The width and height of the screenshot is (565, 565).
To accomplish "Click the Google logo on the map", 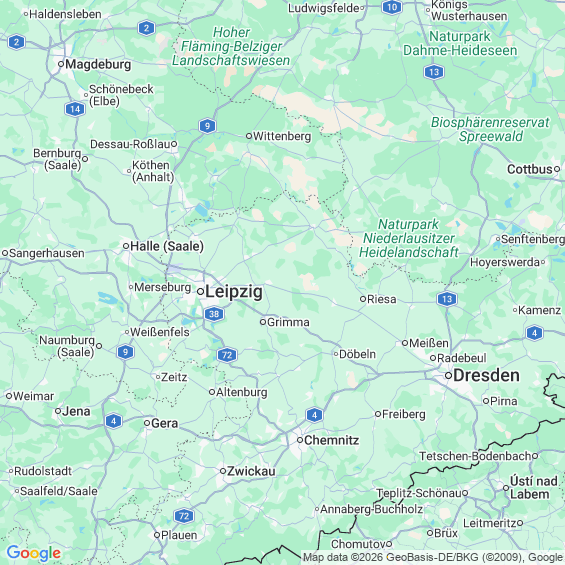I will point(34,553).
